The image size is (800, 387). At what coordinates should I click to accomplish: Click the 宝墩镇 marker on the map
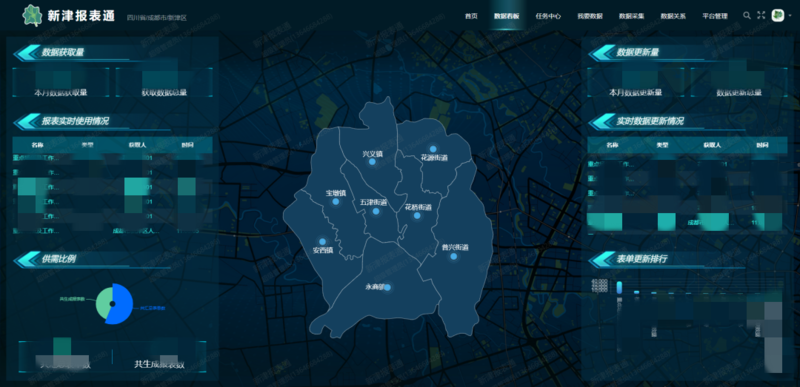pos(336,202)
